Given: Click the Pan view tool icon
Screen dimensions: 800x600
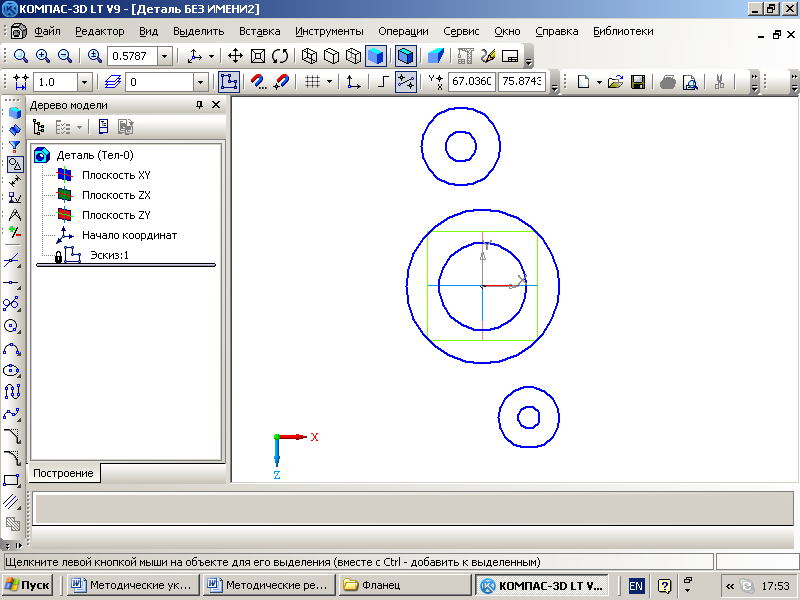Looking at the screenshot, I should click(235, 56).
